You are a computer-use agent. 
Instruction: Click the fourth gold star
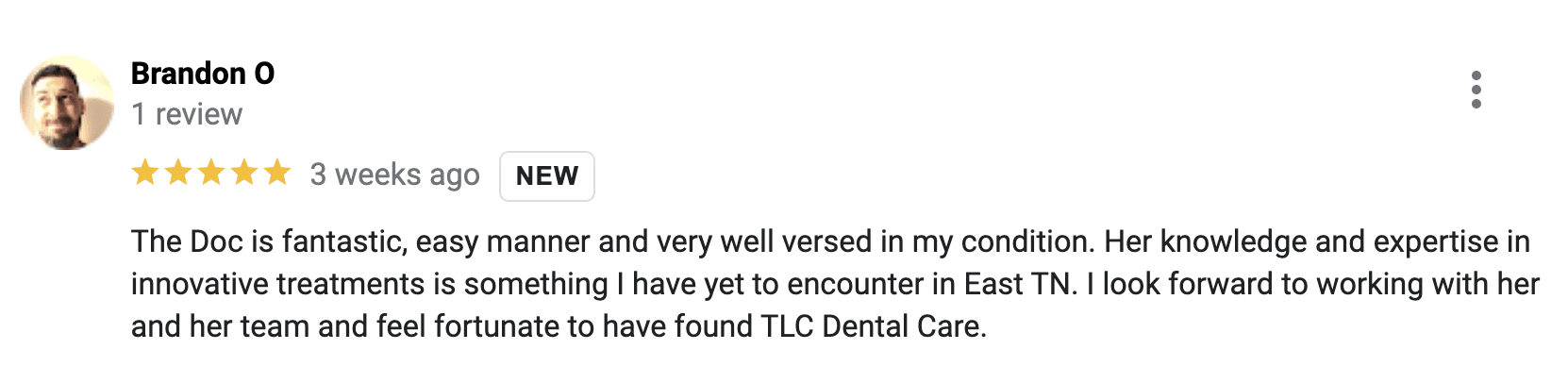point(244,173)
